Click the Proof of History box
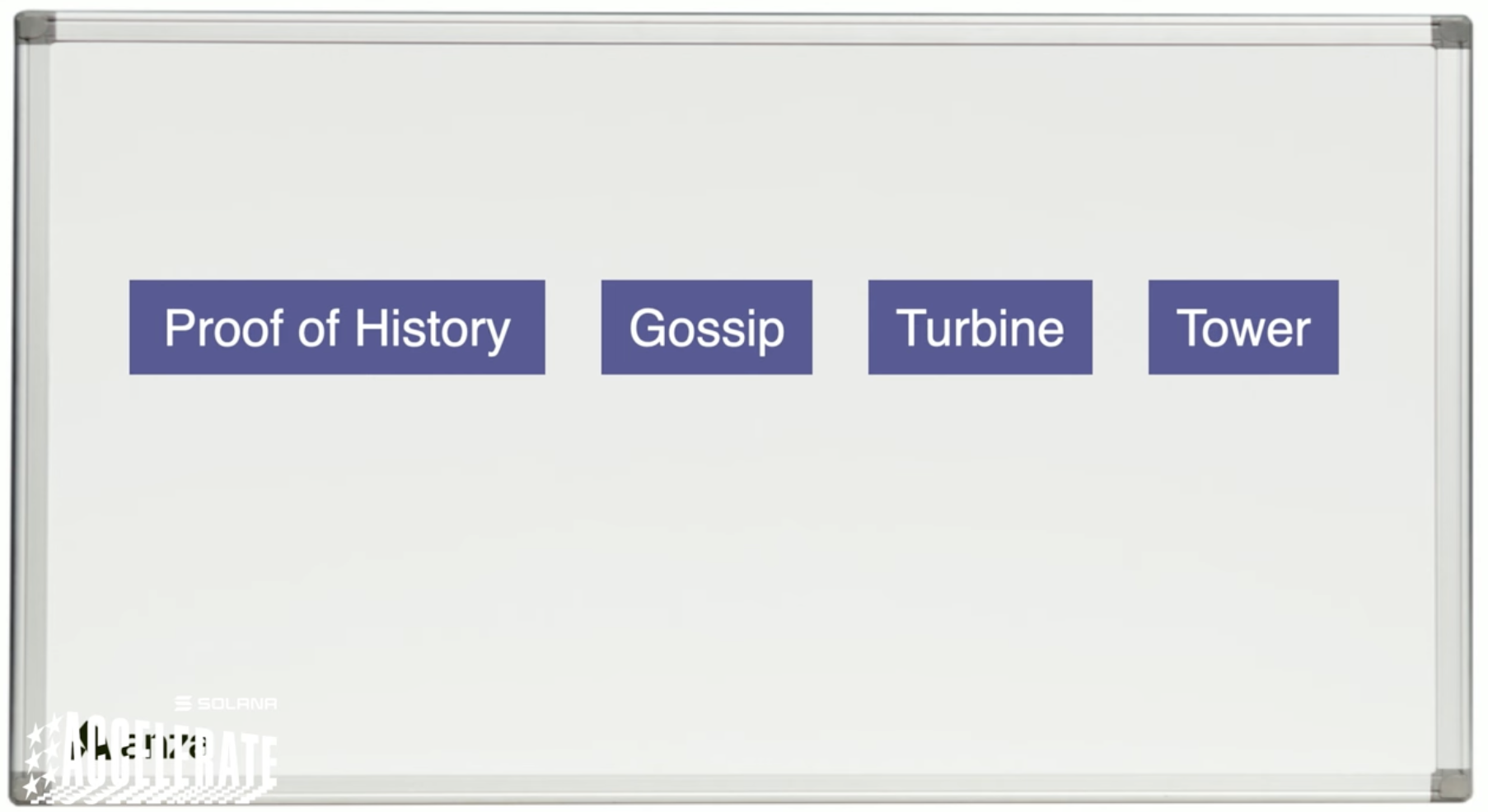 click(x=336, y=327)
